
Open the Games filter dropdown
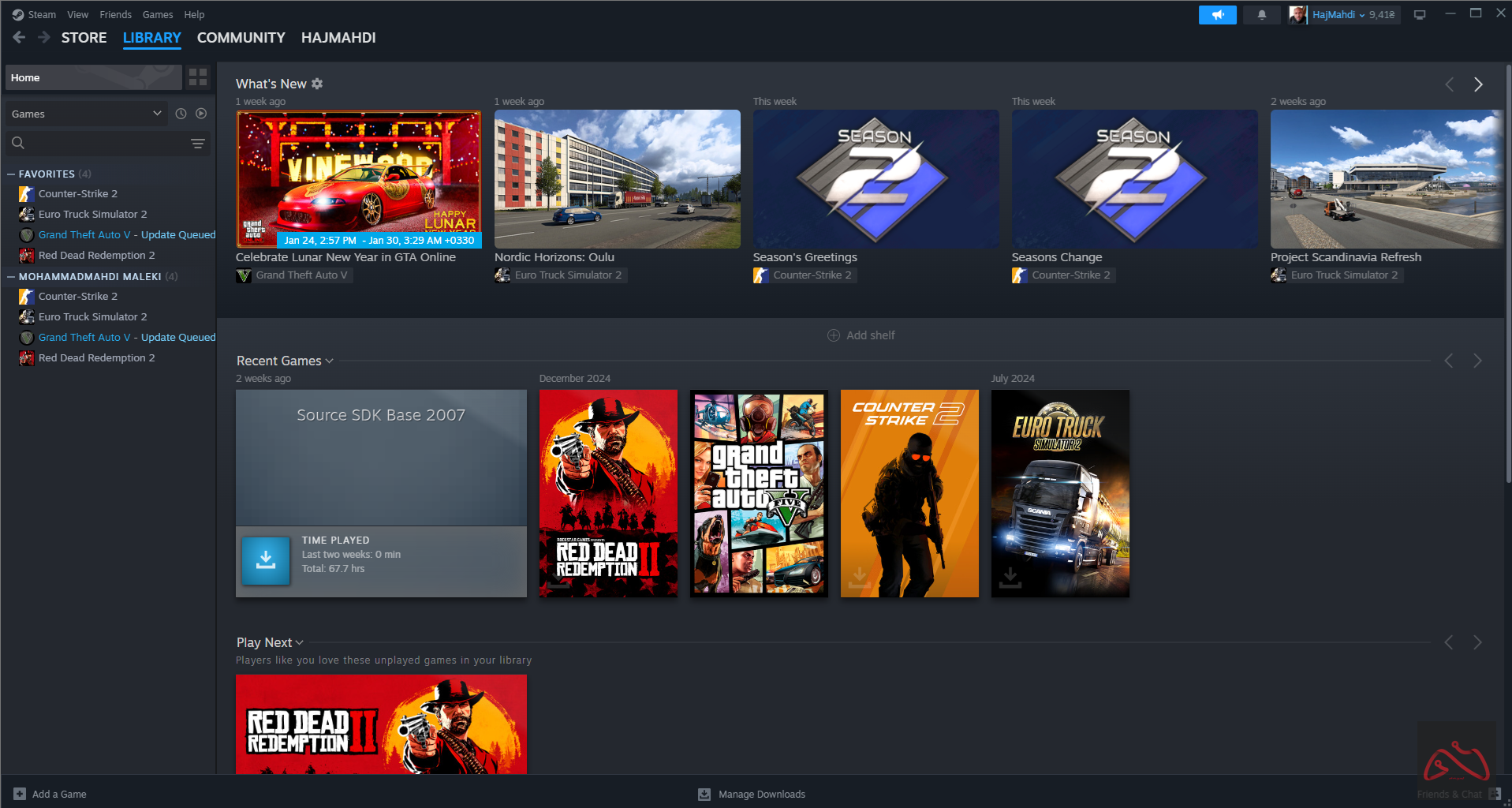86,114
